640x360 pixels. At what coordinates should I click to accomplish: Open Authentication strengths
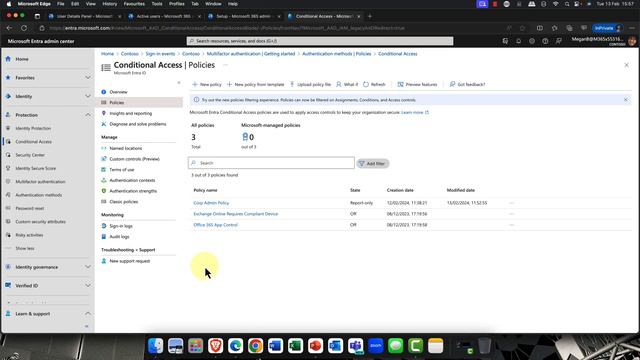click(x=133, y=191)
